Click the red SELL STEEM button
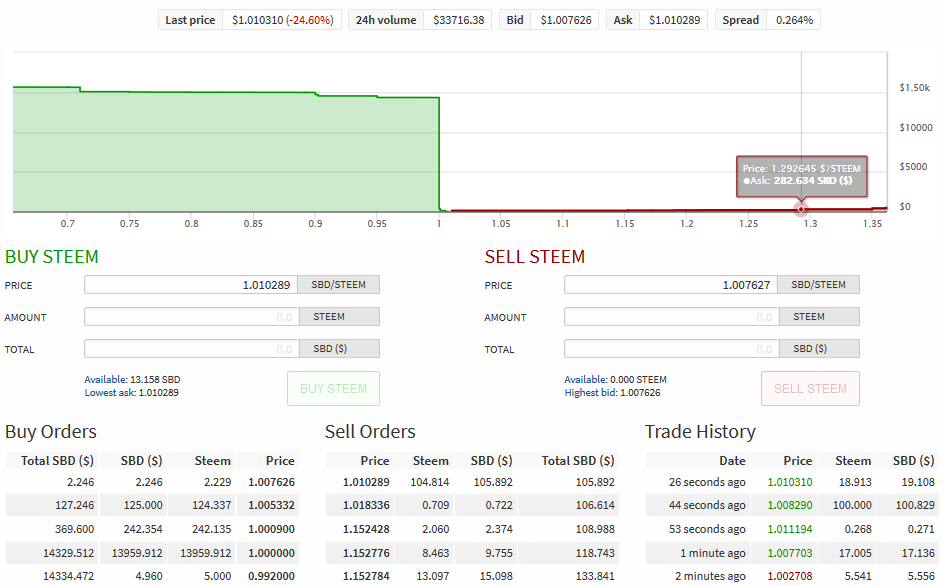 click(x=810, y=389)
